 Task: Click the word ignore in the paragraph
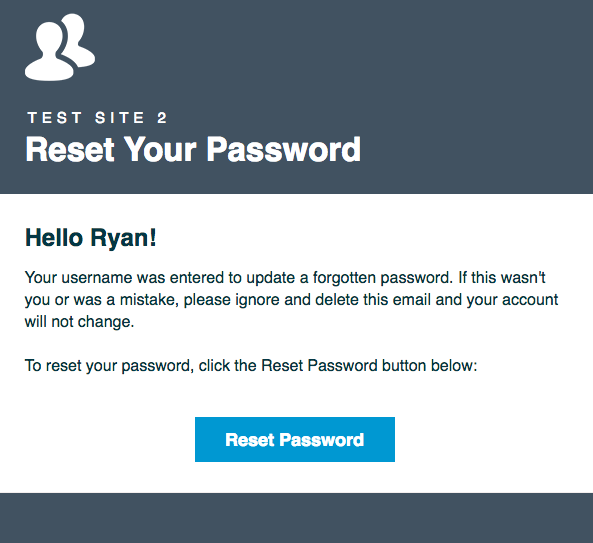[x=258, y=300]
